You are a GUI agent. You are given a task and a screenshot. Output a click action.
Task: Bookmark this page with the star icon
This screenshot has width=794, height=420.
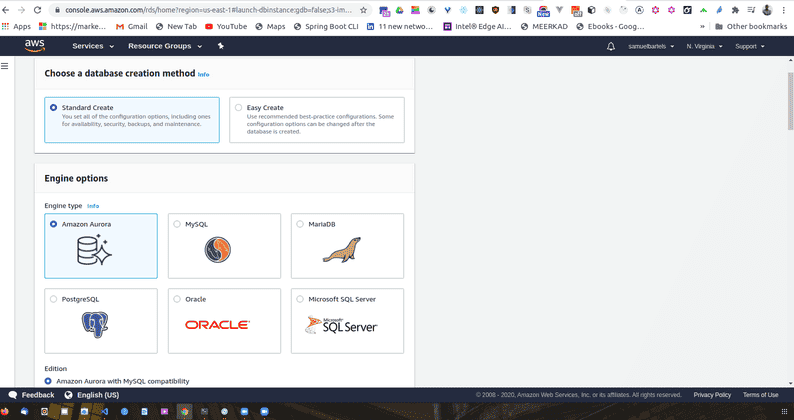(x=363, y=10)
